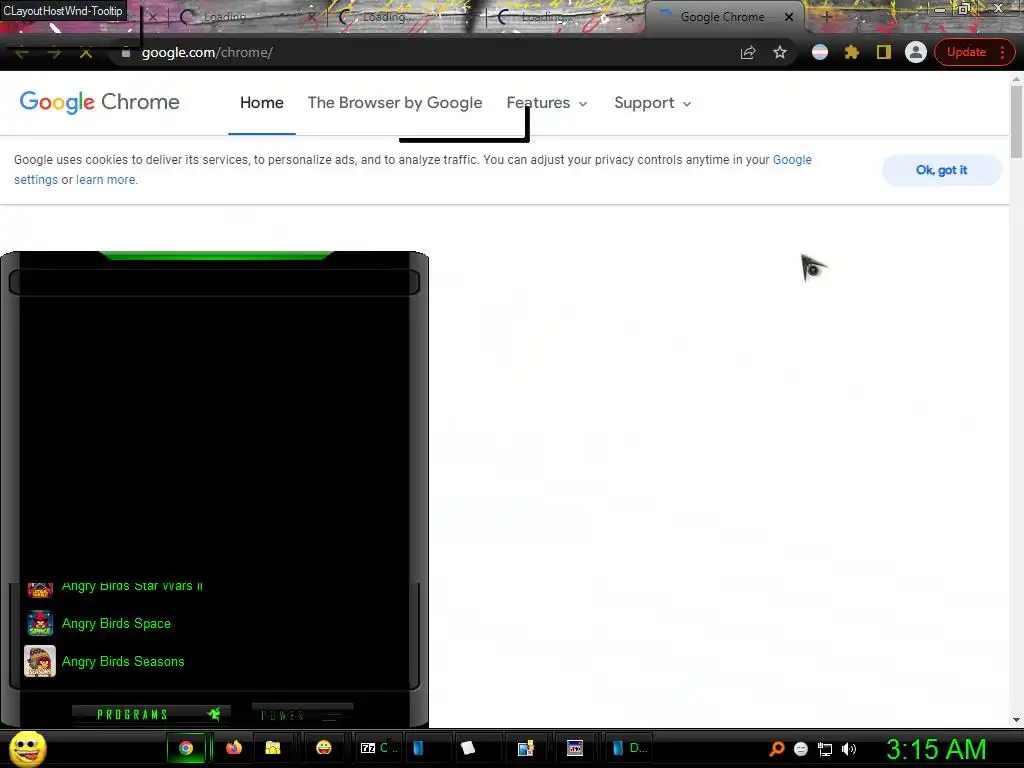The width and height of the screenshot is (1024, 768).
Task: Open the Extensions puzzle piece menu
Action: (x=852, y=52)
